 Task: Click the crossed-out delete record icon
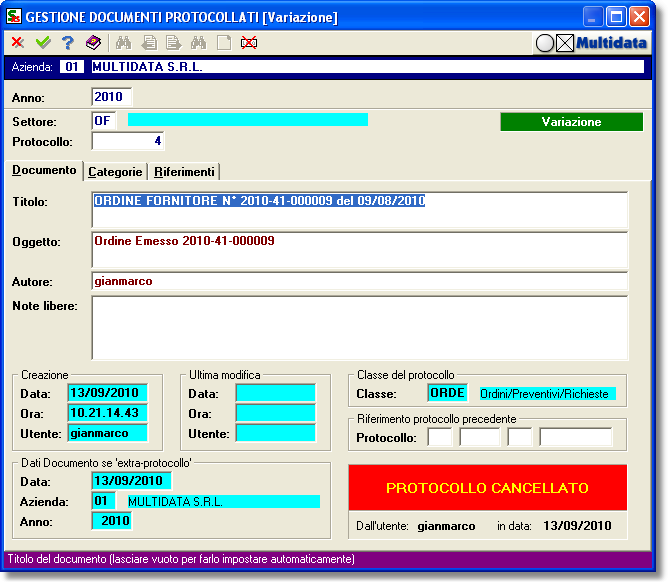pyautogui.click(x=249, y=43)
